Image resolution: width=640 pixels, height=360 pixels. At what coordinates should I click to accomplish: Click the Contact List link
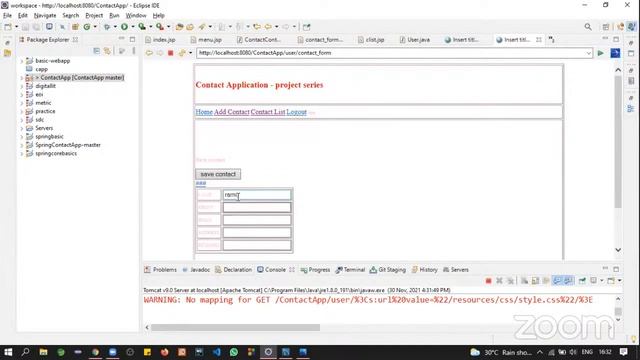pos(268,112)
